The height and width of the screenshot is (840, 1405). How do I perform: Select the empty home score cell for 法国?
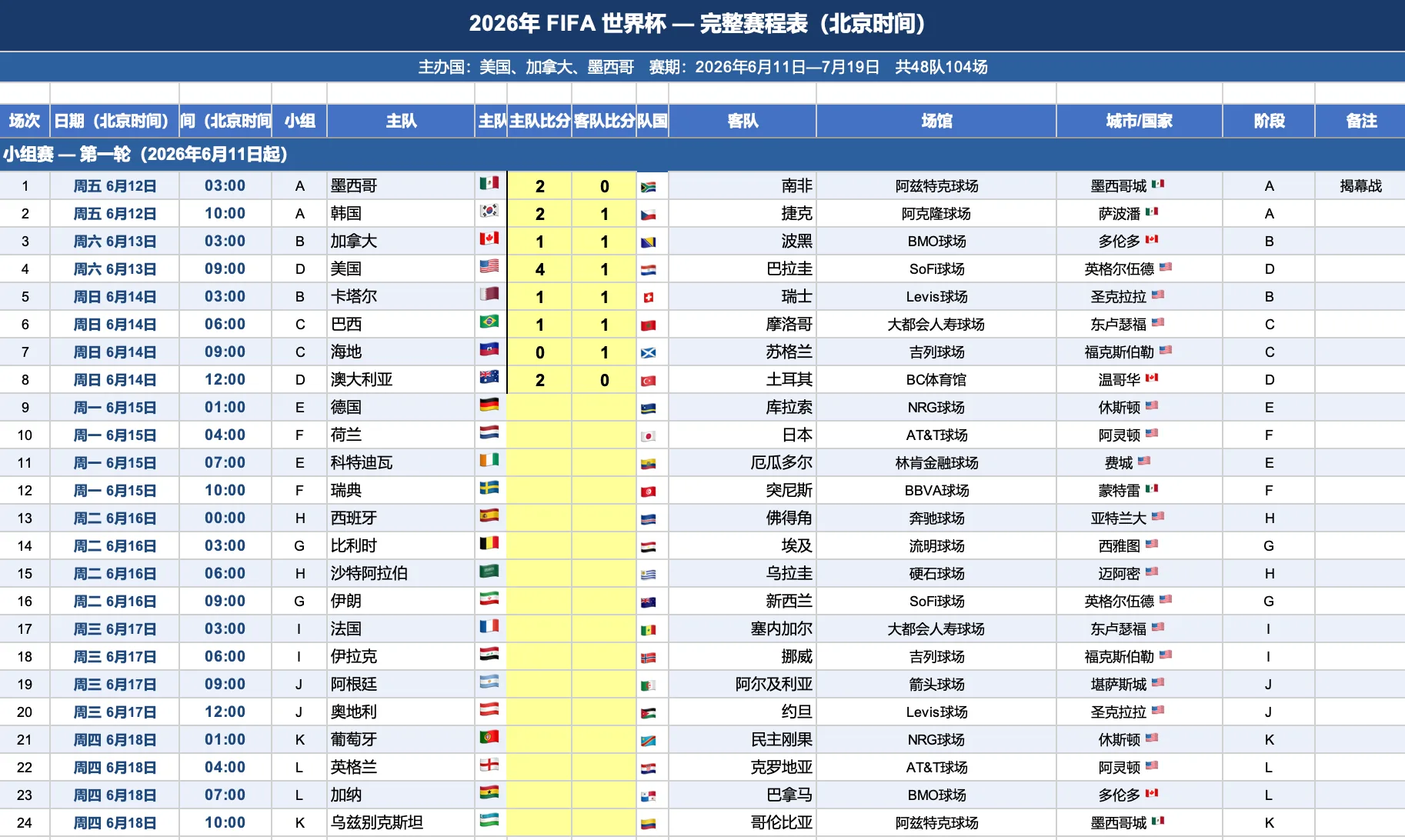click(539, 628)
